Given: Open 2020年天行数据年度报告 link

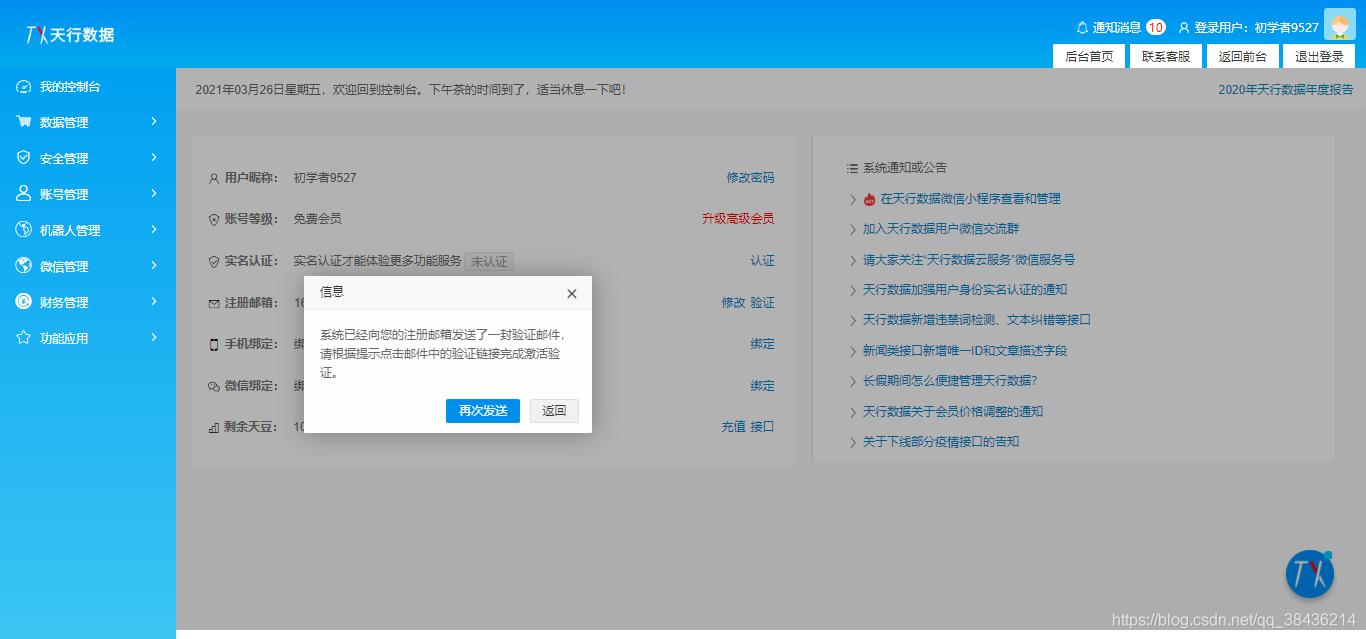Looking at the screenshot, I should [x=1286, y=90].
